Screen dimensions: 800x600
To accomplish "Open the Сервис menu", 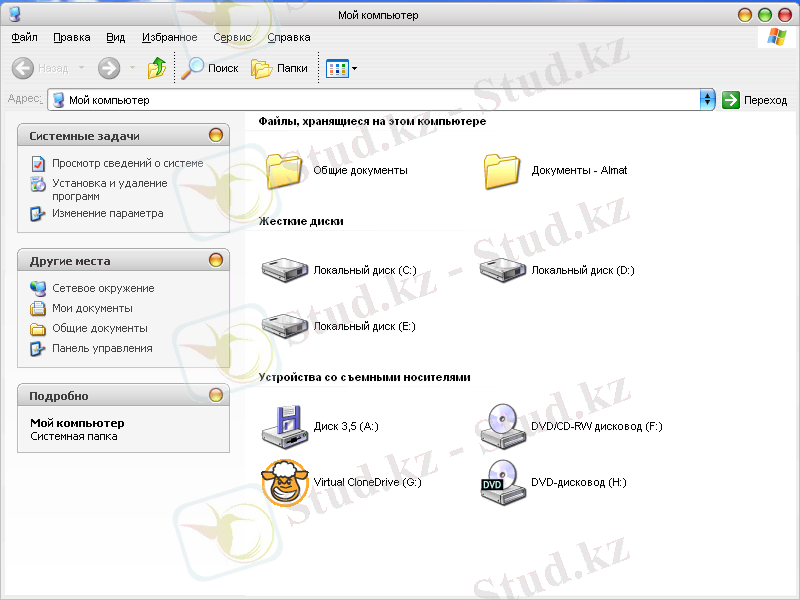I will [232, 37].
